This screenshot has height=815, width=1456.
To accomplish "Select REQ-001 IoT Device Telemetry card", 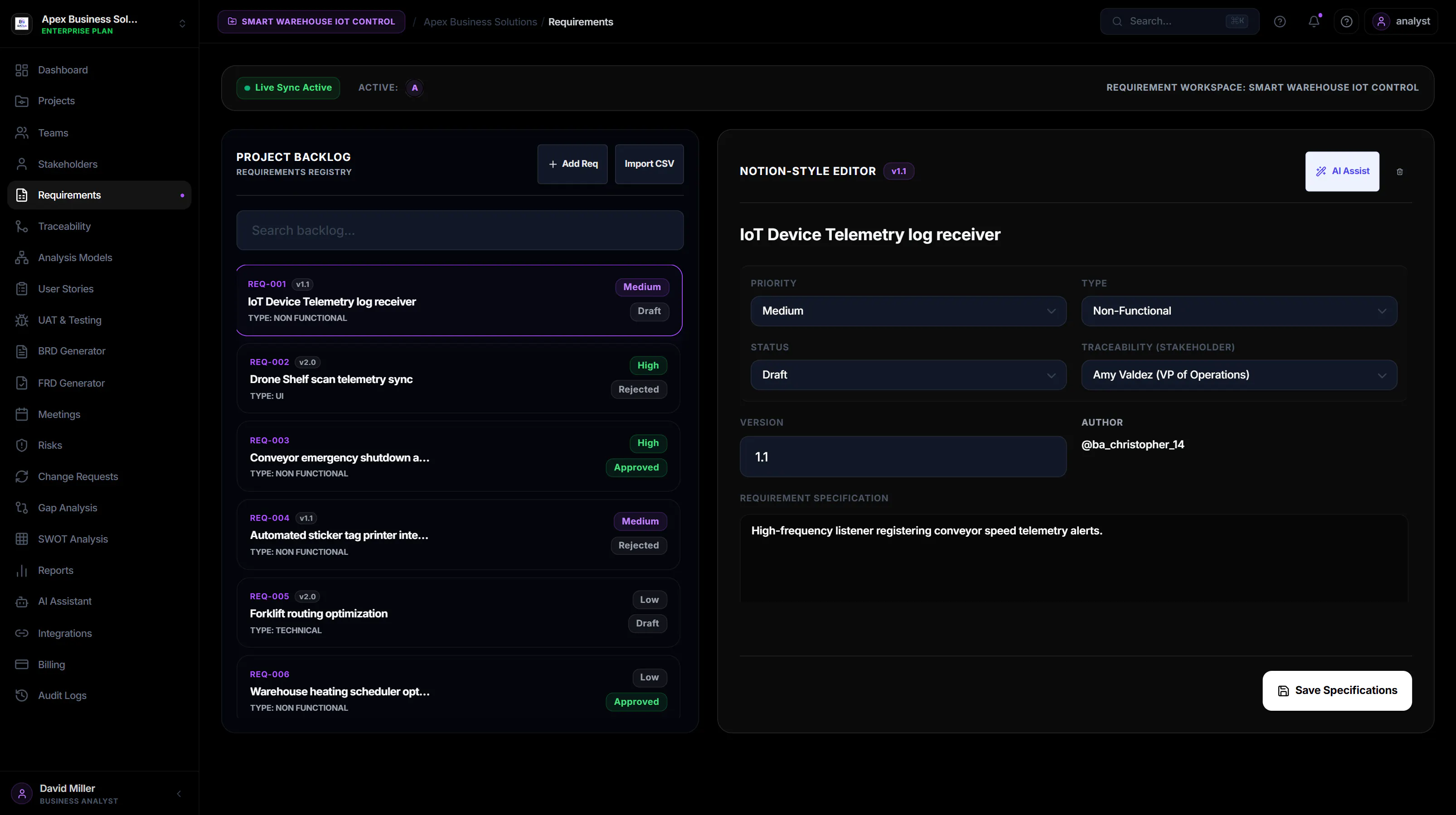I will click(x=459, y=300).
